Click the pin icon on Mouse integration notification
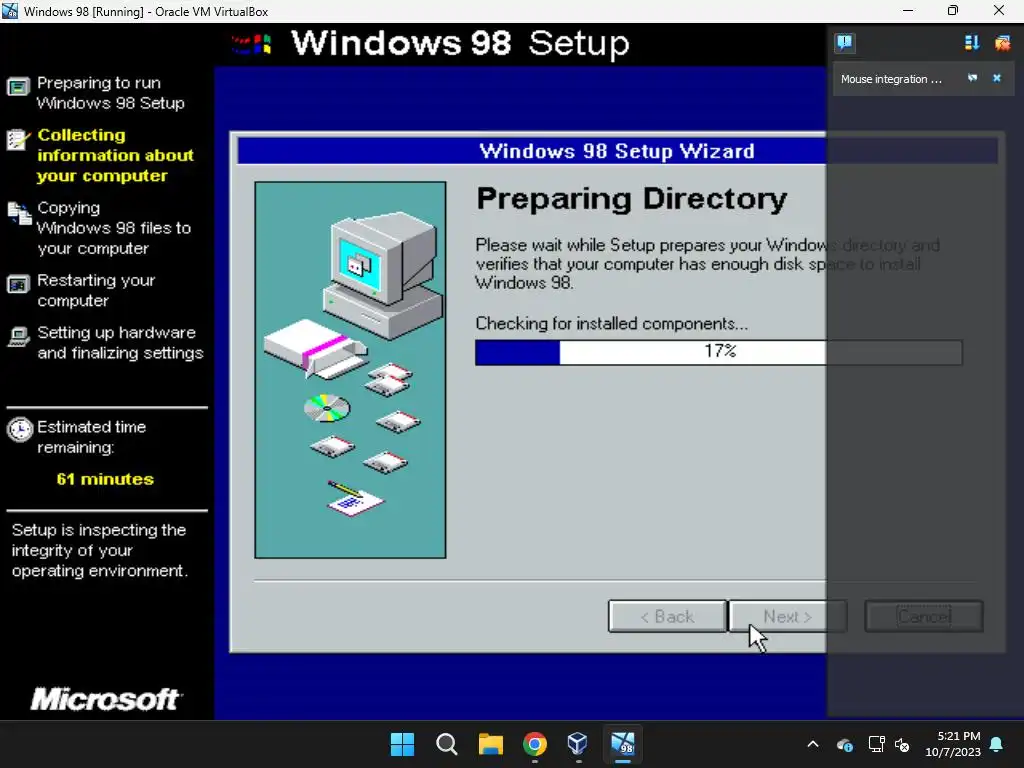 coord(972,78)
